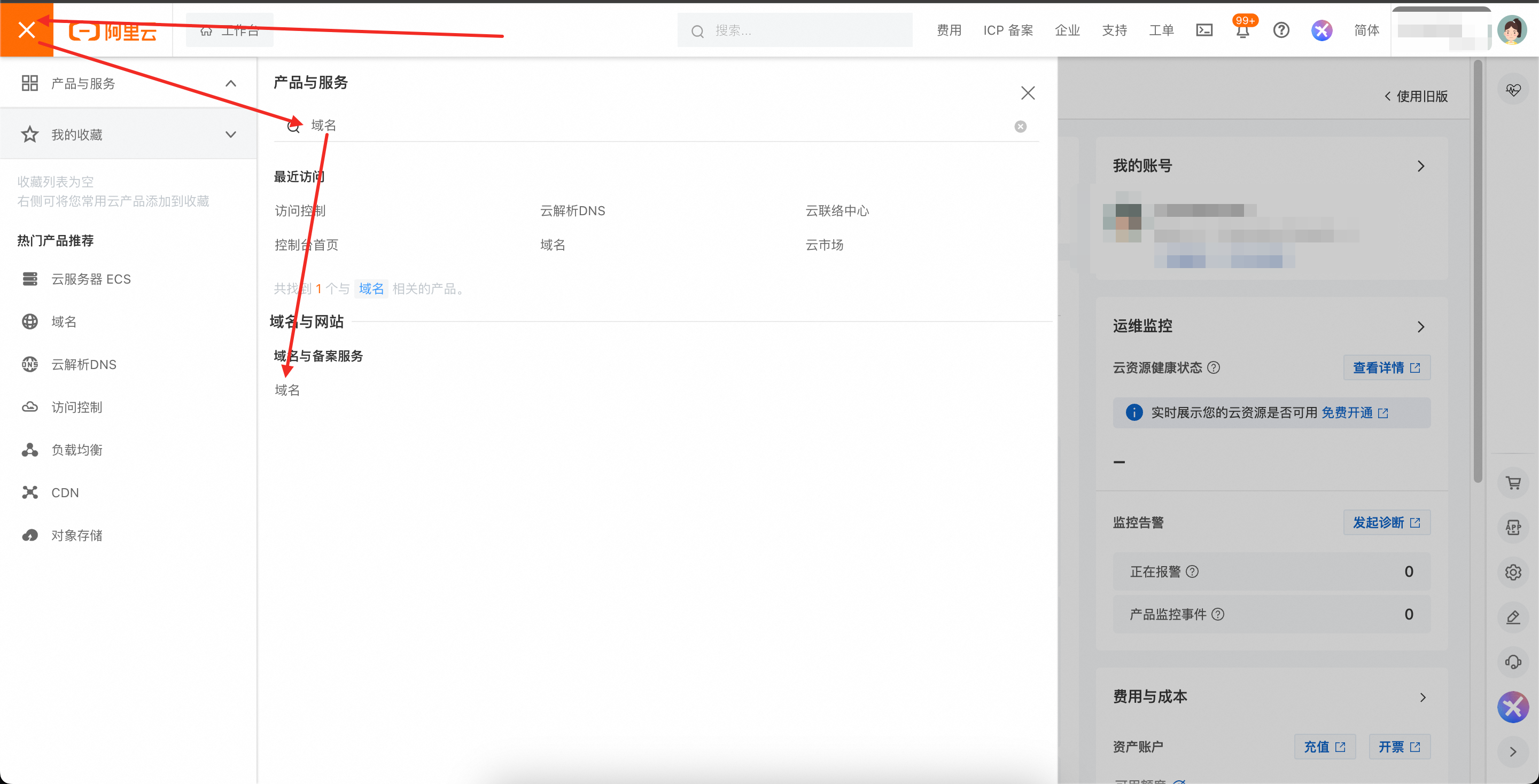Close the orange navigation menu button
Screen dimensions: 1539x784
(x=26, y=30)
